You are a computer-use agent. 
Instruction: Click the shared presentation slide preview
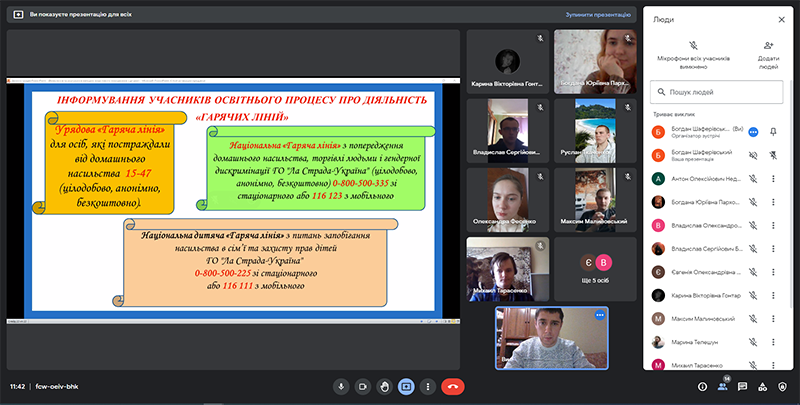(x=233, y=200)
